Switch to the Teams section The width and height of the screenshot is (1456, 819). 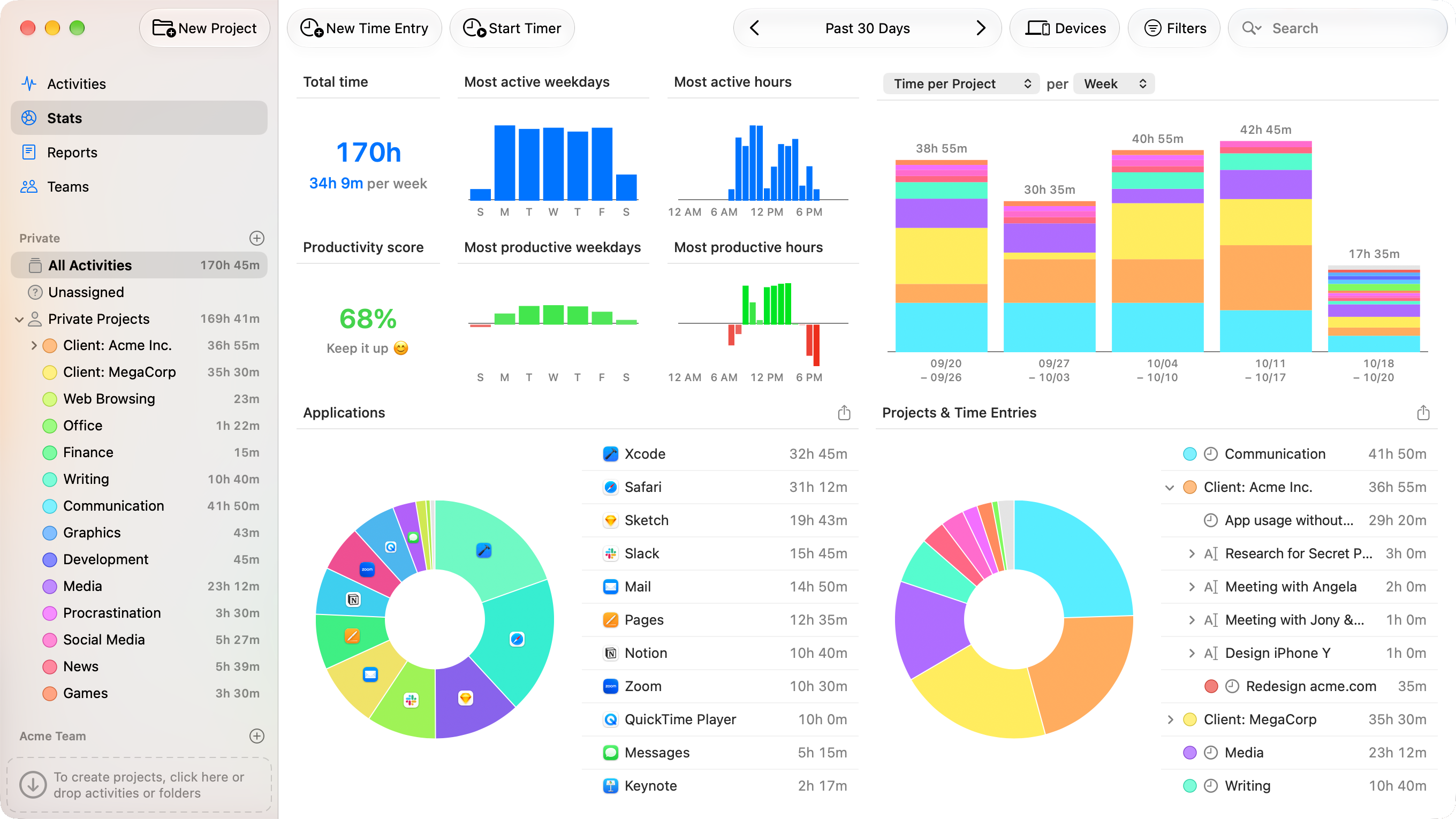click(139, 186)
